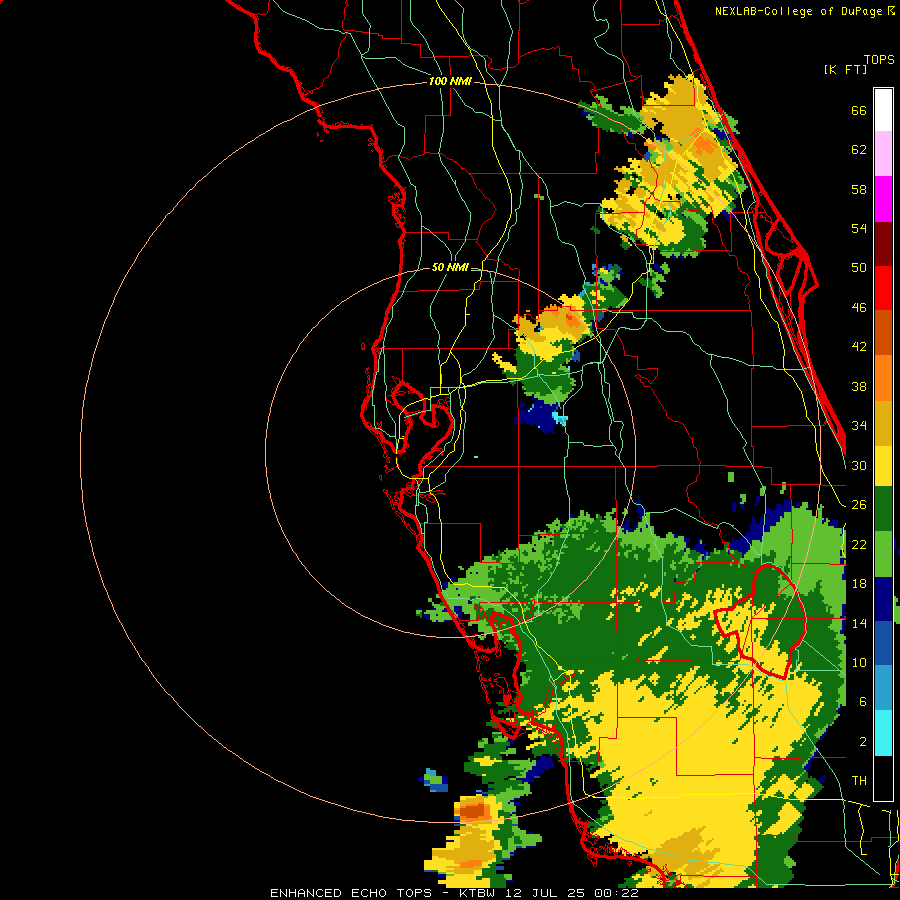Viewport: 900px width, 900px height.
Task: Click the black TH threshold legend swatch
Action: click(883, 778)
